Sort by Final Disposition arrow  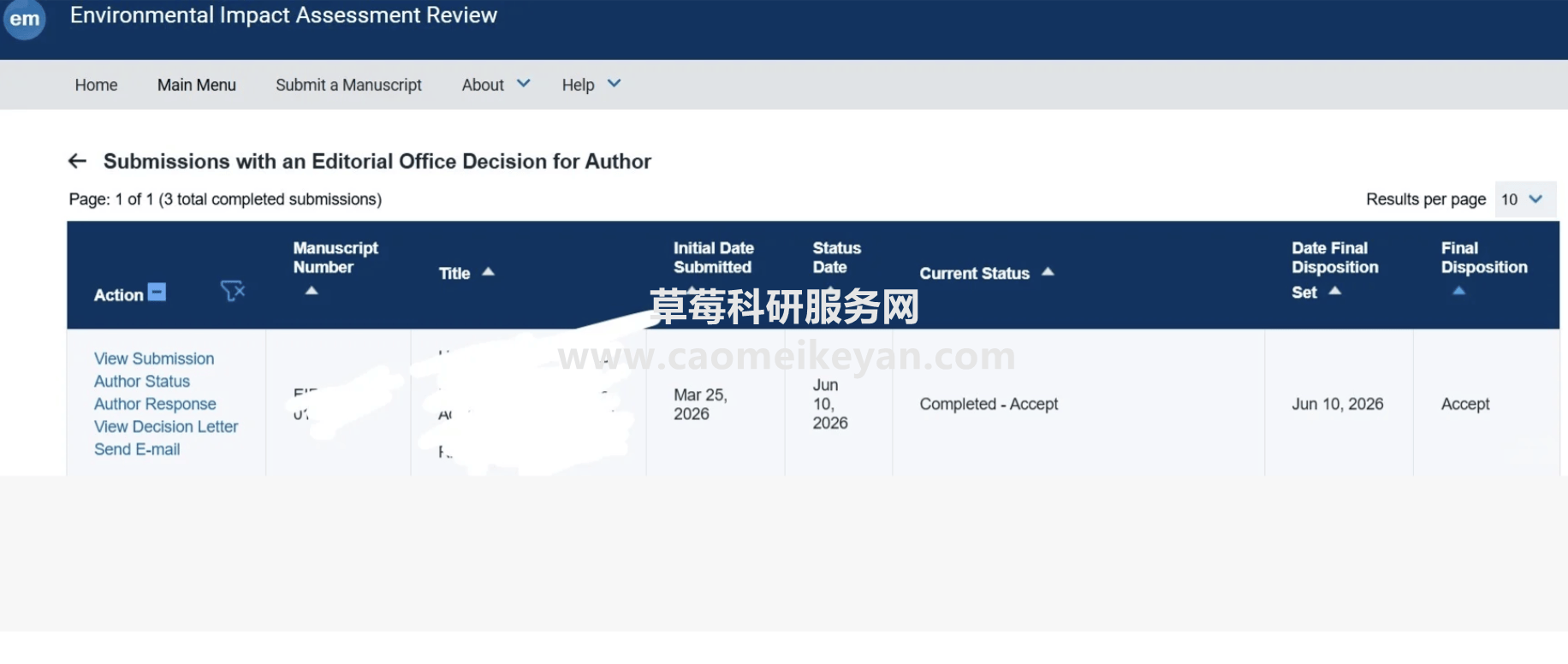(x=1459, y=291)
